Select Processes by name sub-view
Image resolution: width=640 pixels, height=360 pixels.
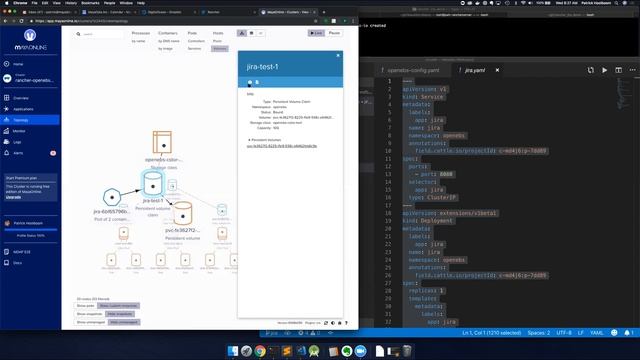[138, 41]
